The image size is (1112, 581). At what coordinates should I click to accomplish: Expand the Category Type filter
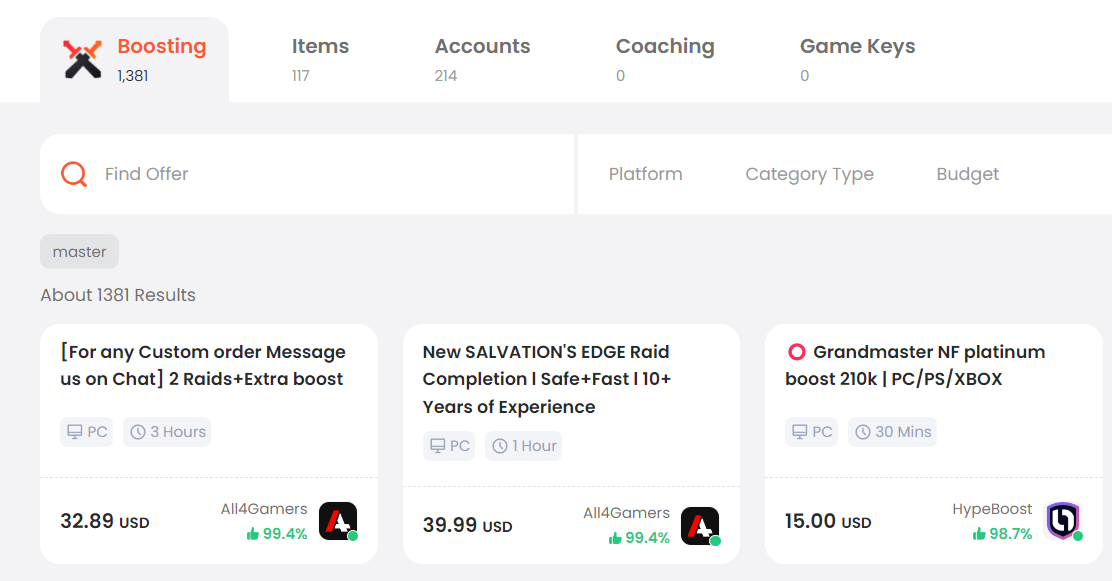[809, 174]
